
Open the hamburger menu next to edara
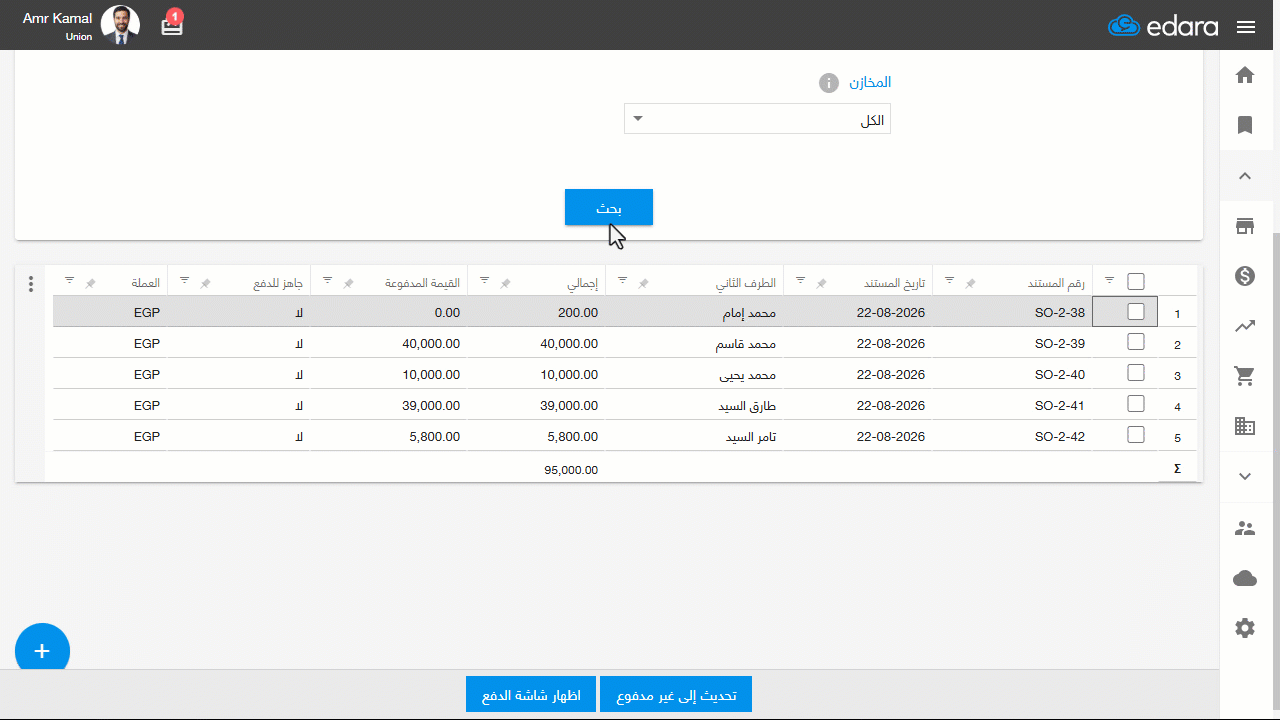tap(1246, 27)
